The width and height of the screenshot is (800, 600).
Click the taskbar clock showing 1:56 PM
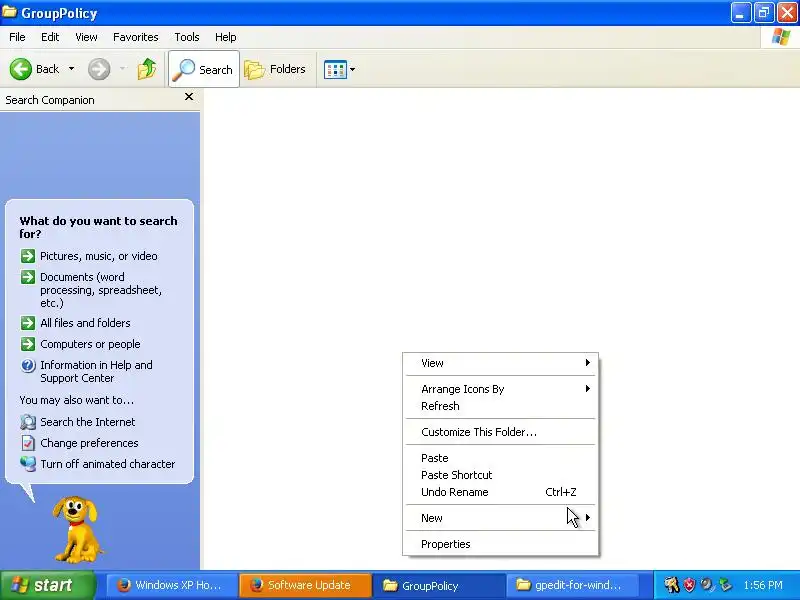pos(763,585)
